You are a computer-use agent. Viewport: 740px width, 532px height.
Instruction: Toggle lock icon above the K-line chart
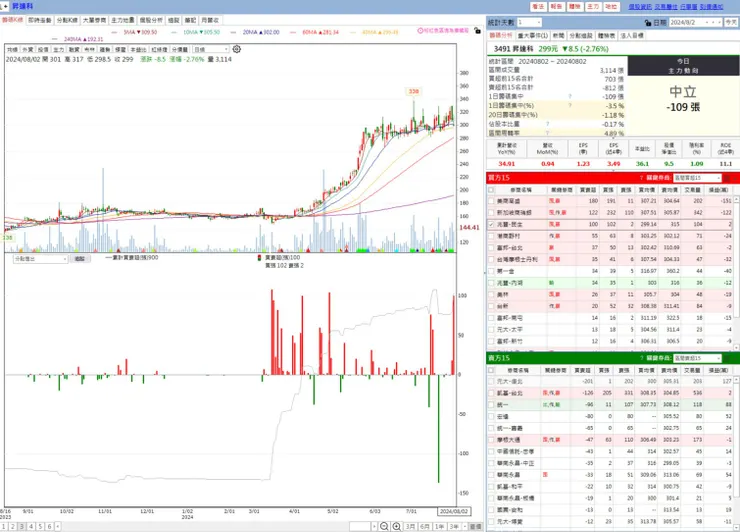tap(478, 31)
